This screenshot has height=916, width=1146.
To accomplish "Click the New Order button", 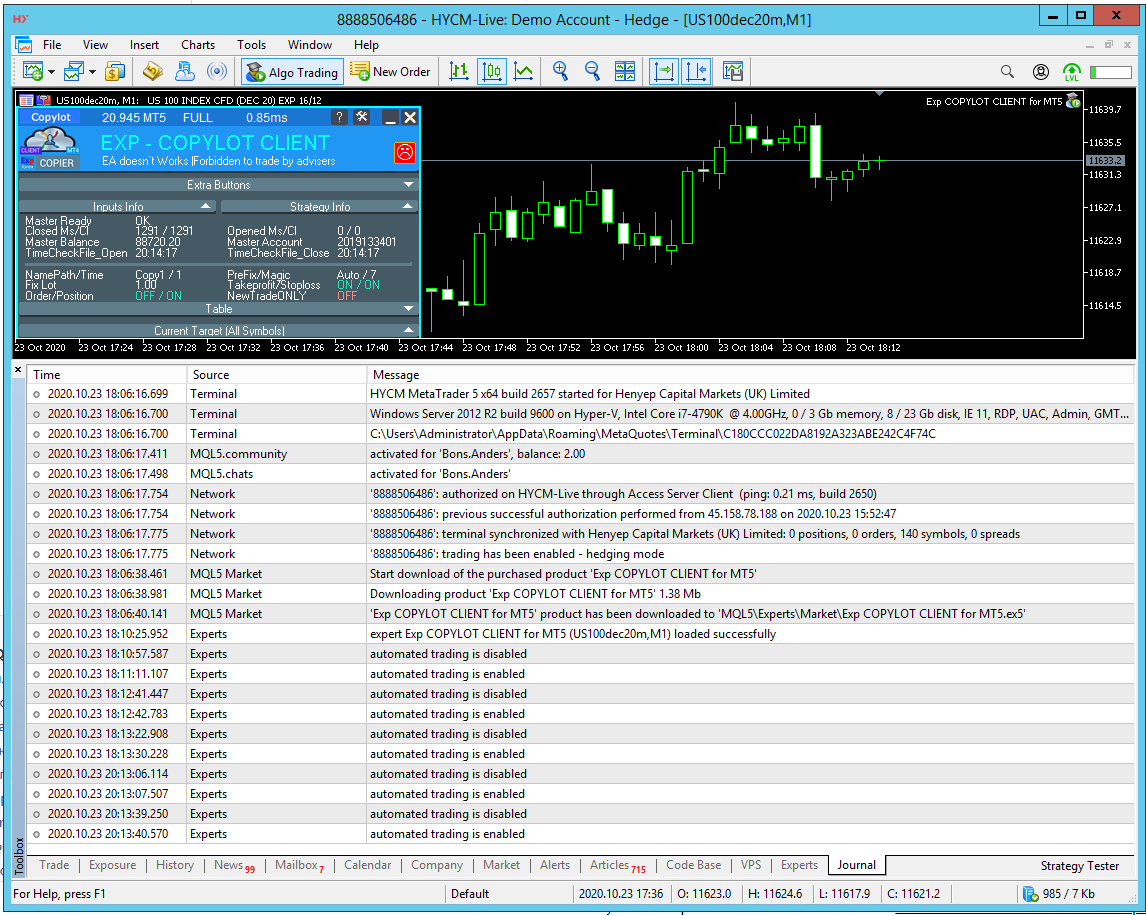I will coord(391,72).
